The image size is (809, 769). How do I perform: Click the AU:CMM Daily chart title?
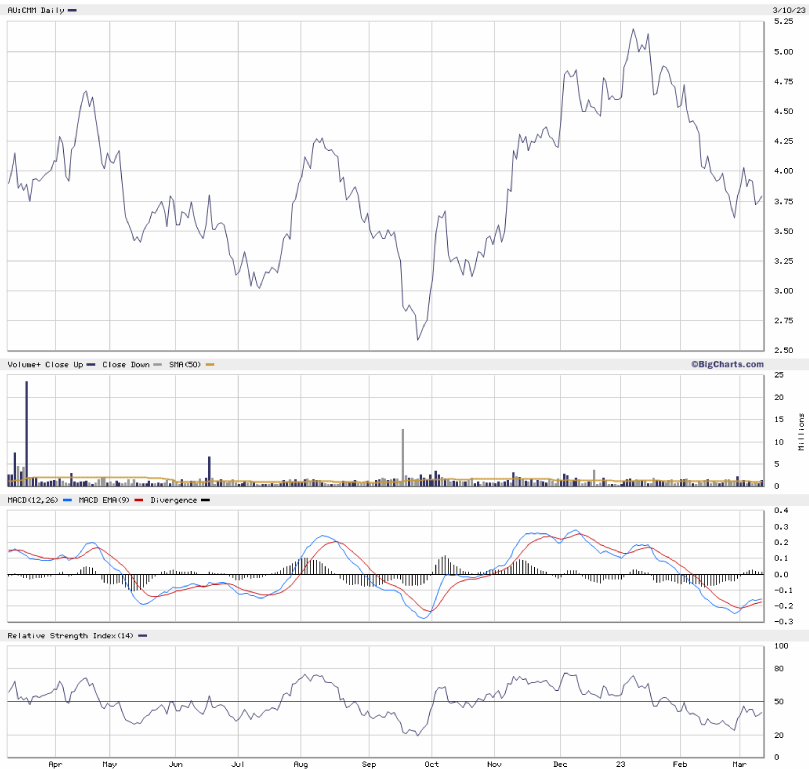36,9
